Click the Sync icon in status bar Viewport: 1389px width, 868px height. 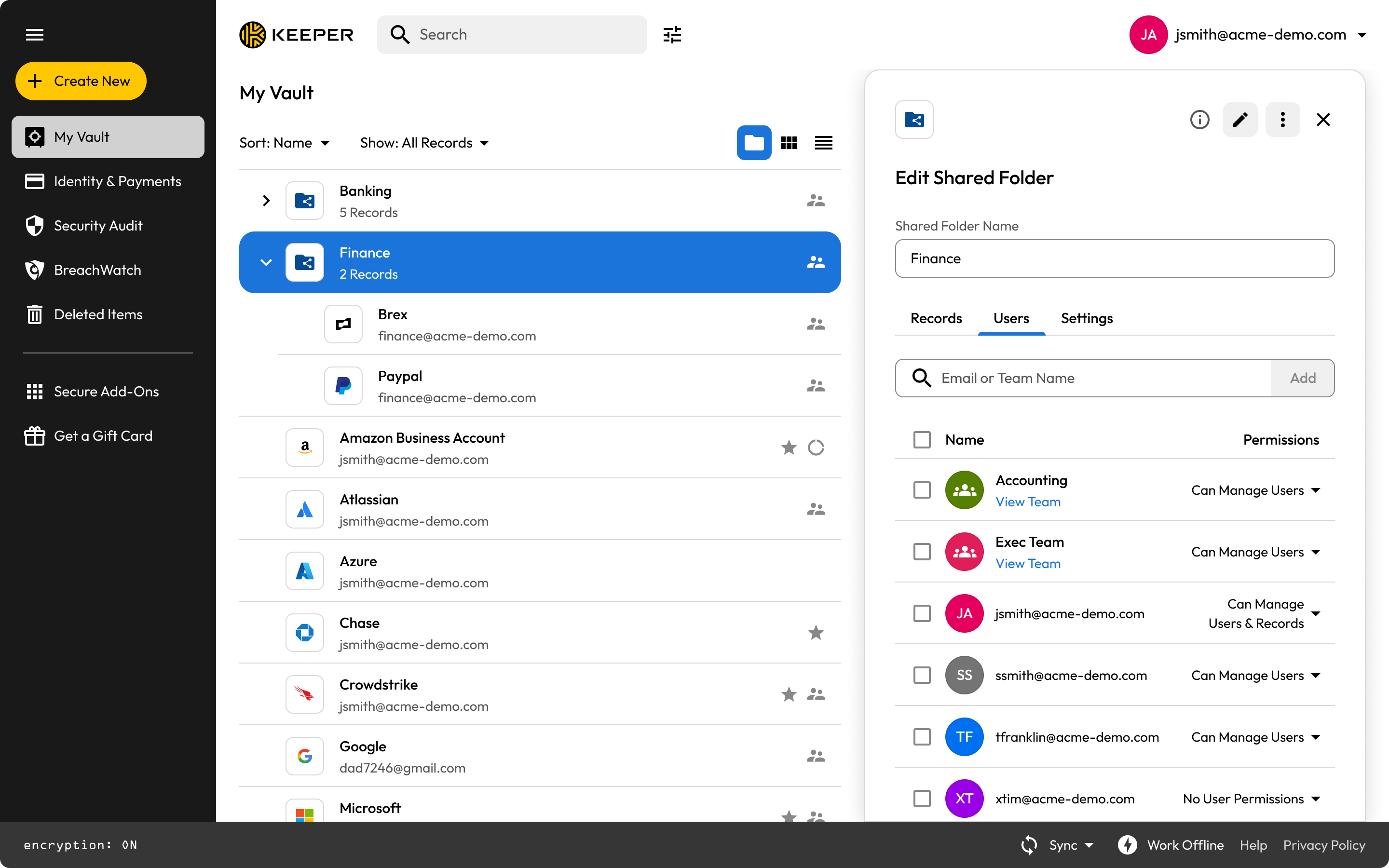tap(1029, 845)
